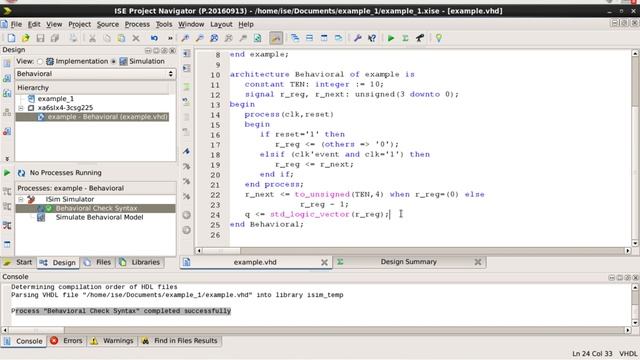Click the Zoom Out magnifier icon
The height and width of the screenshot is (360, 640).
point(200,38)
